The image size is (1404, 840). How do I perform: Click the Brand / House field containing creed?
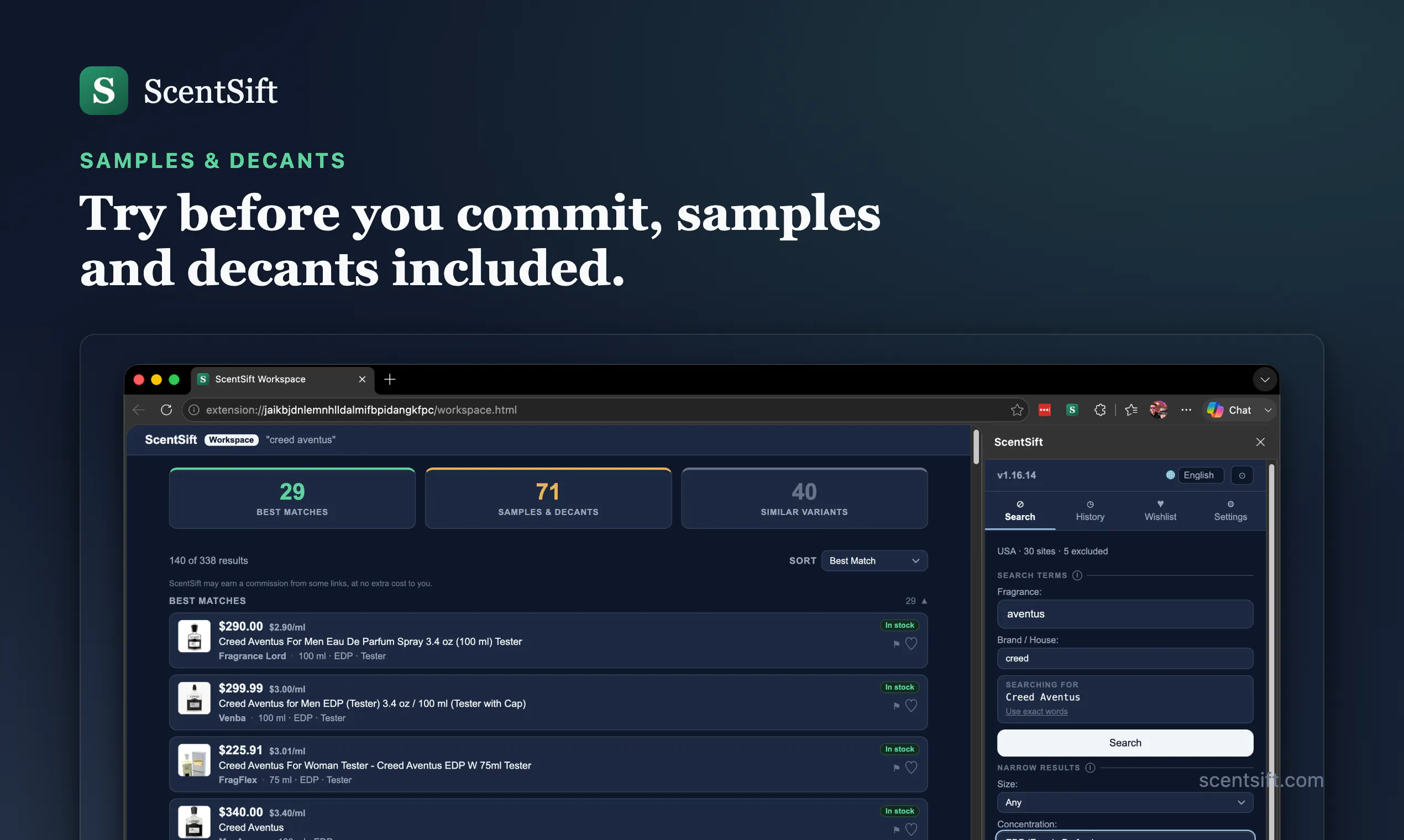click(x=1125, y=658)
